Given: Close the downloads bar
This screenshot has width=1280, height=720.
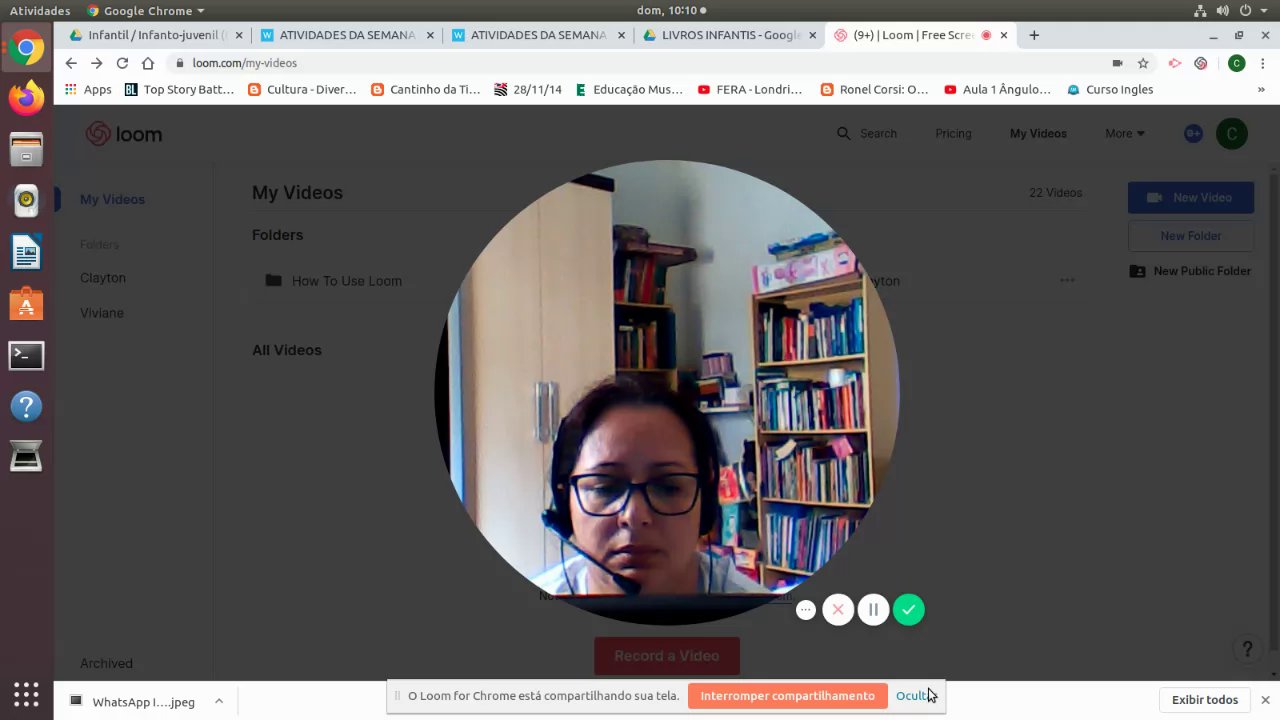Looking at the screenshot, I should pos(1265,700).
